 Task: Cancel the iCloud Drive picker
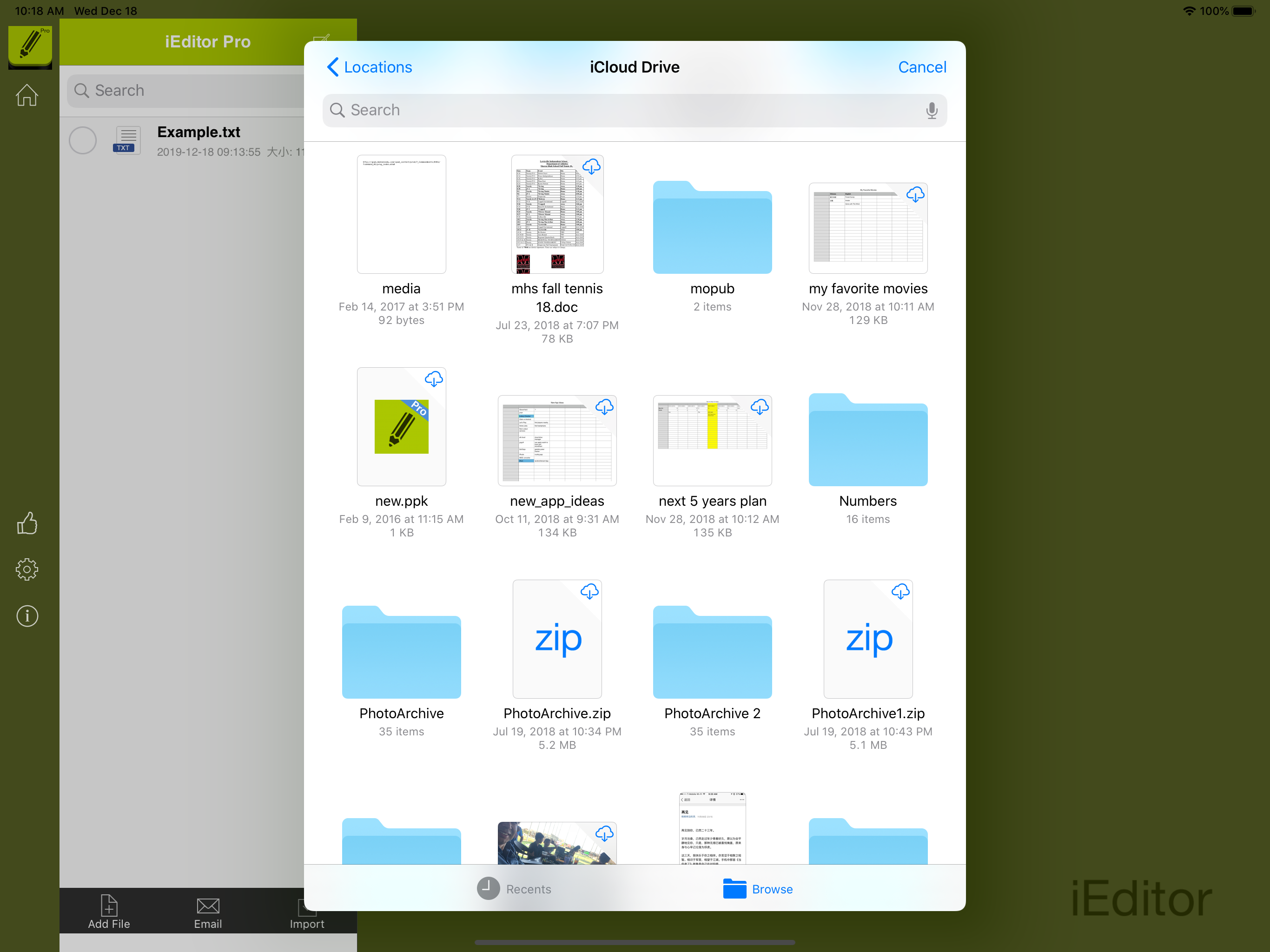921,67
